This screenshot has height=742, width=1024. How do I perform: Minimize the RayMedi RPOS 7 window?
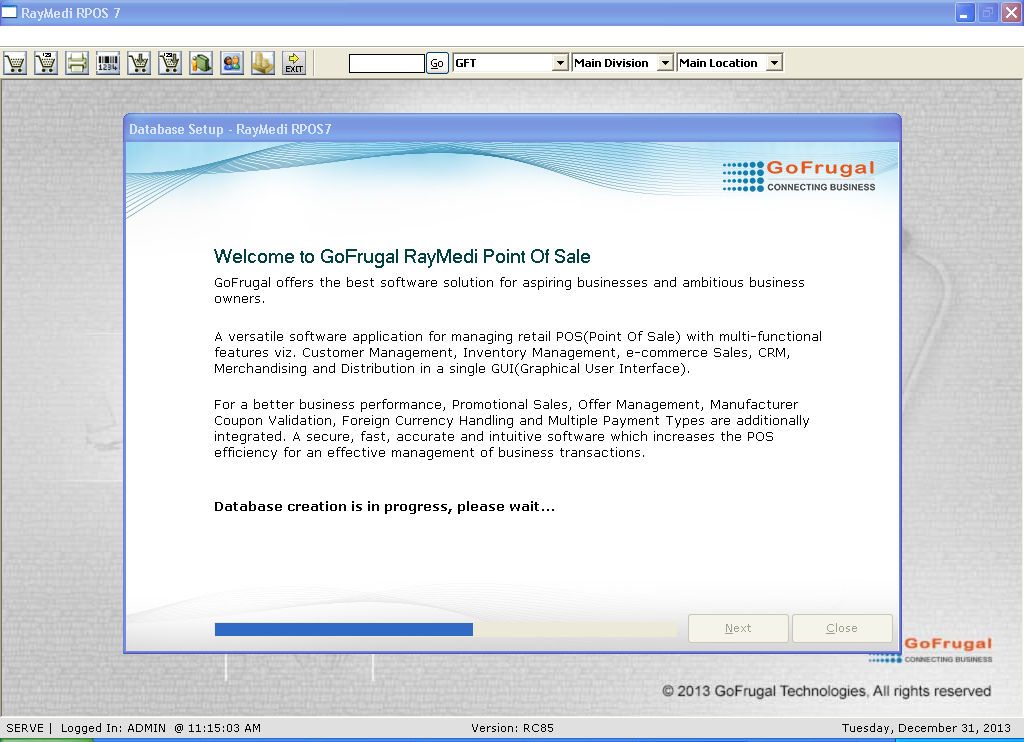[x=965, y=13]
